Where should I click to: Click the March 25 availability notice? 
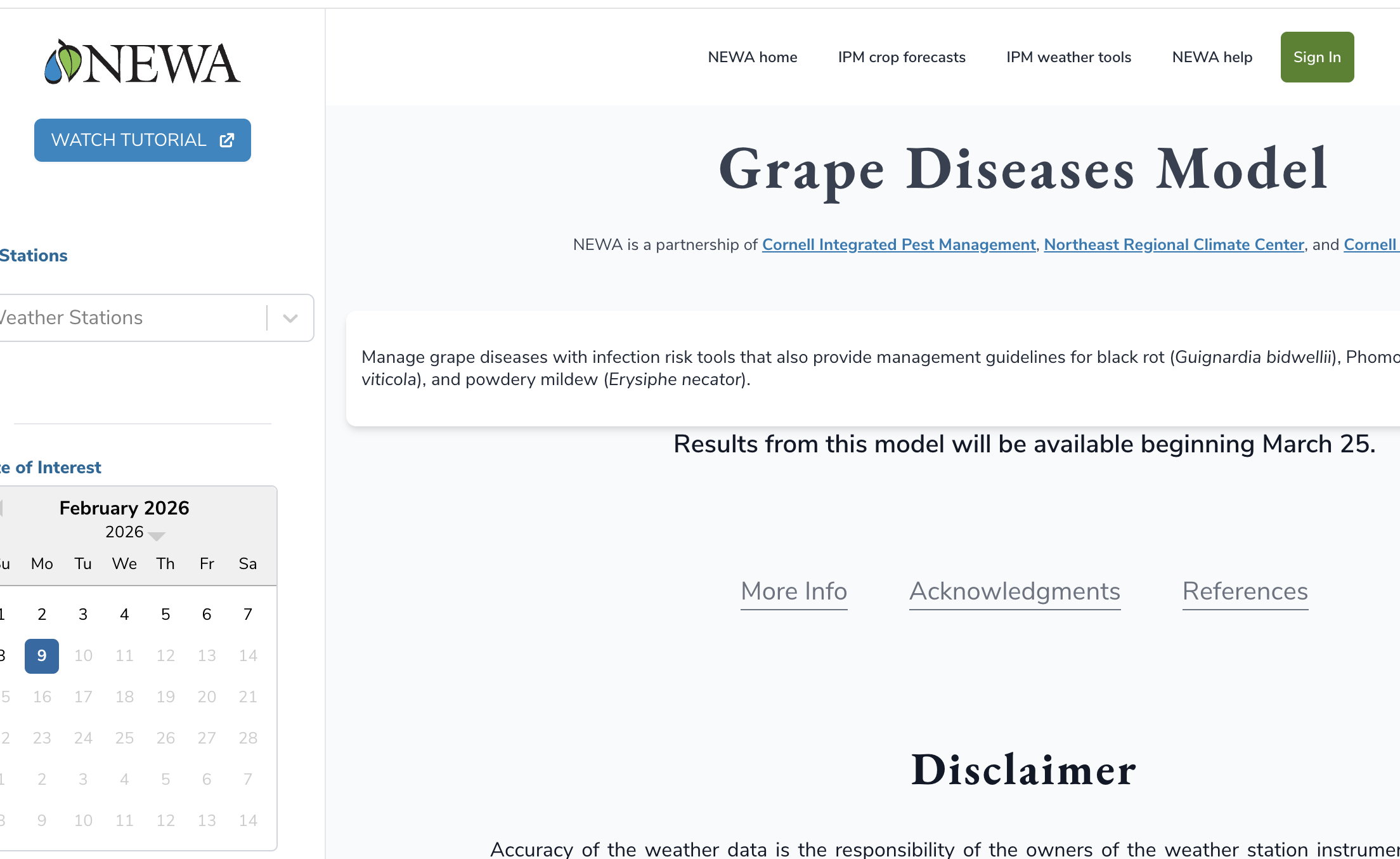[1025, 444]
